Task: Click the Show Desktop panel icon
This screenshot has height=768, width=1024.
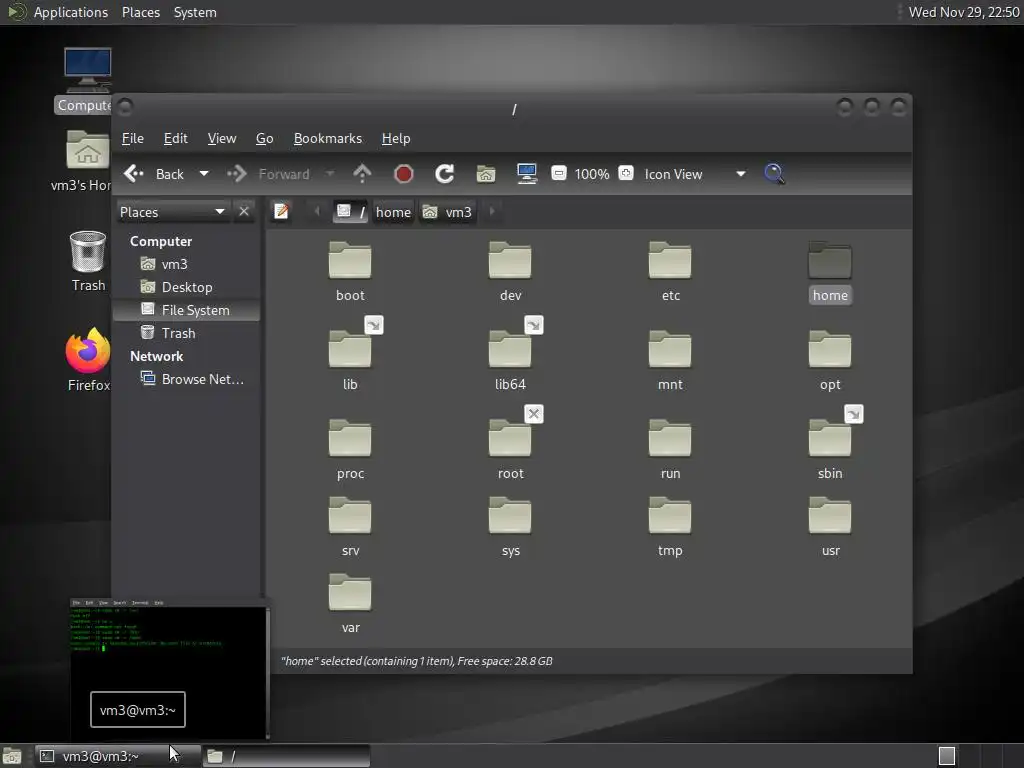Action: 12,756
